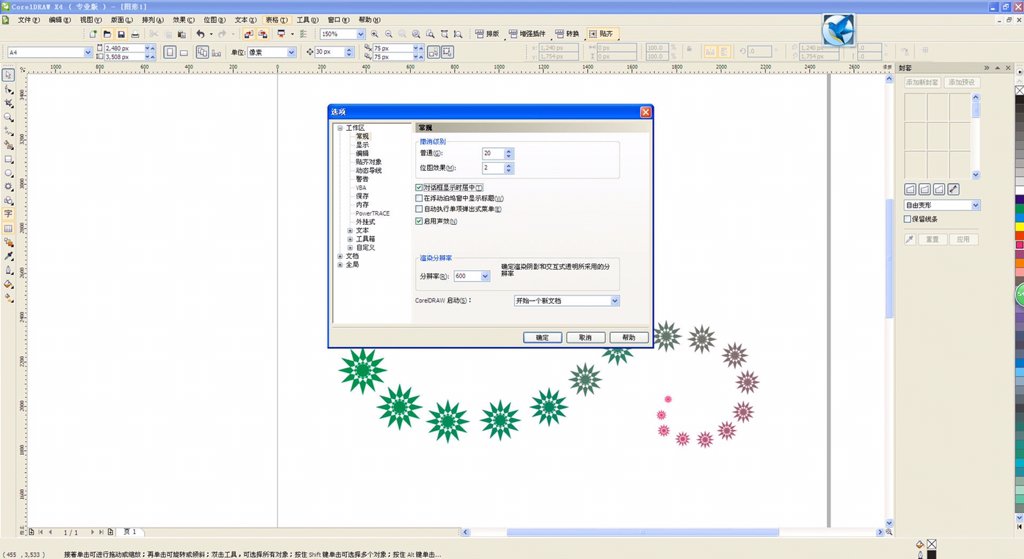This screenshot has height=559, width=1024.
Task: Click the New document toolbar icon
Action: (x=93, y=34)
